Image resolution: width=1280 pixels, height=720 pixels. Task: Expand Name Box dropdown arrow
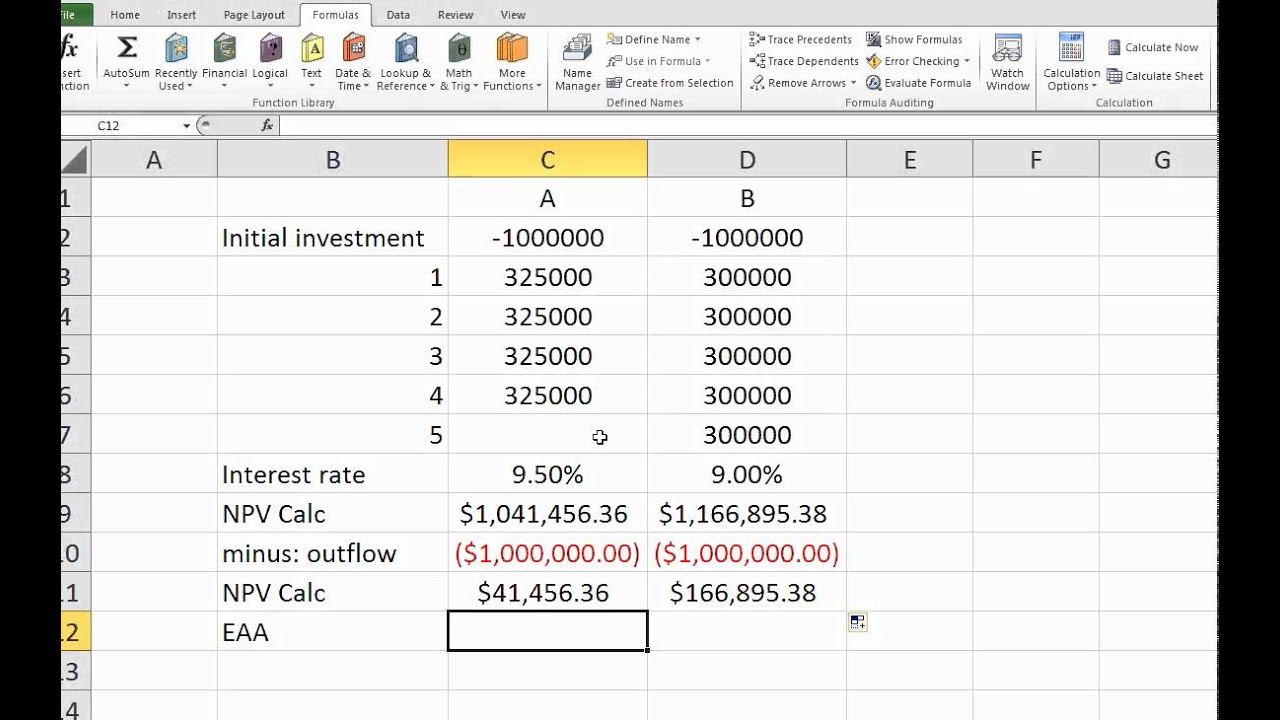[186, 126]
